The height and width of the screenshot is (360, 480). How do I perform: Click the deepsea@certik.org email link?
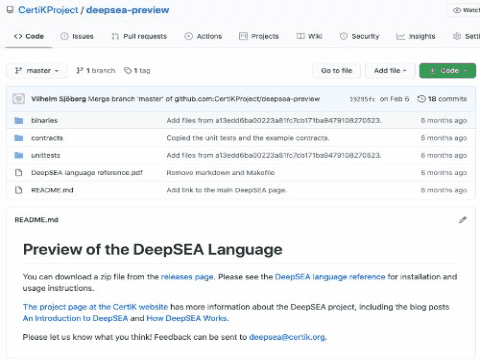pyautogui.click(x=287, y=337)
